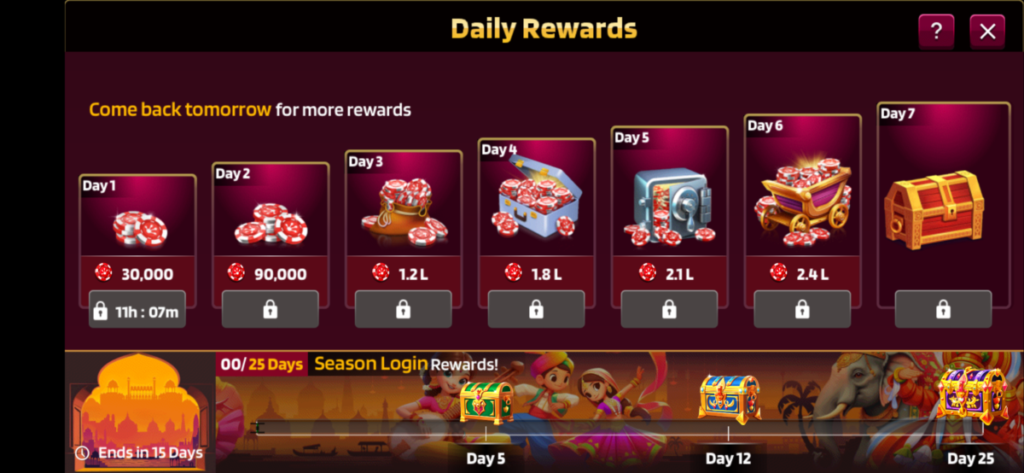Open the help question mark button
Screen dimensions: 1024x473
[936, 31]
